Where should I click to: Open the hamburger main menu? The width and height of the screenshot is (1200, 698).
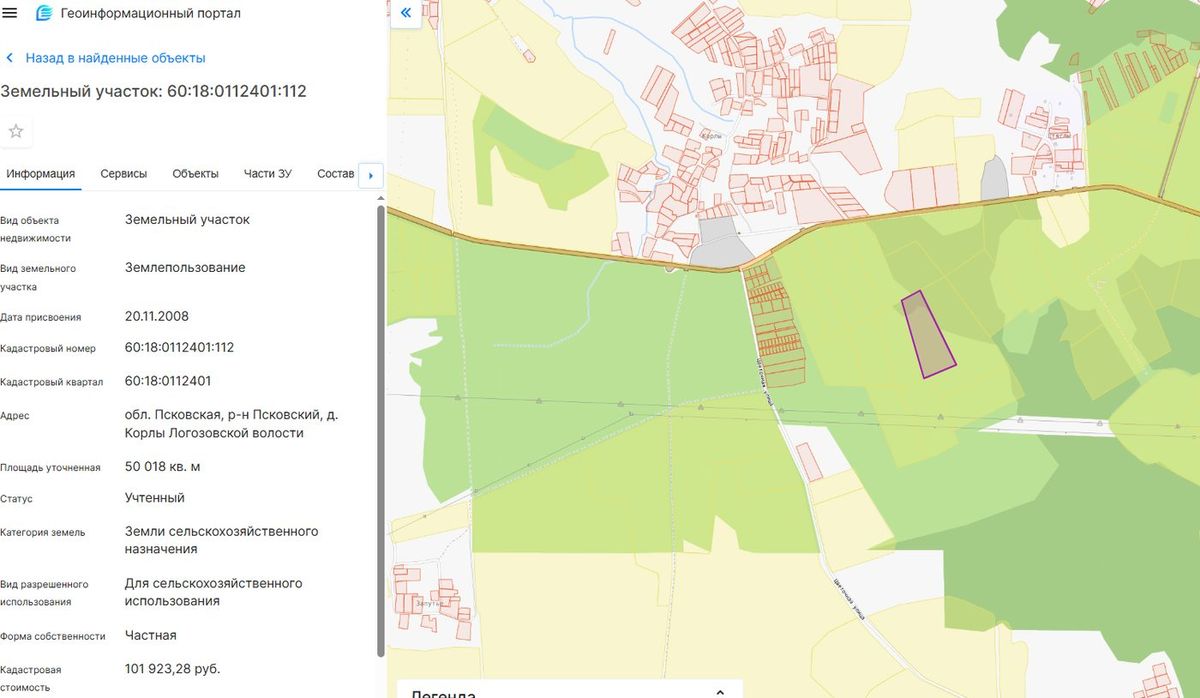10,14
